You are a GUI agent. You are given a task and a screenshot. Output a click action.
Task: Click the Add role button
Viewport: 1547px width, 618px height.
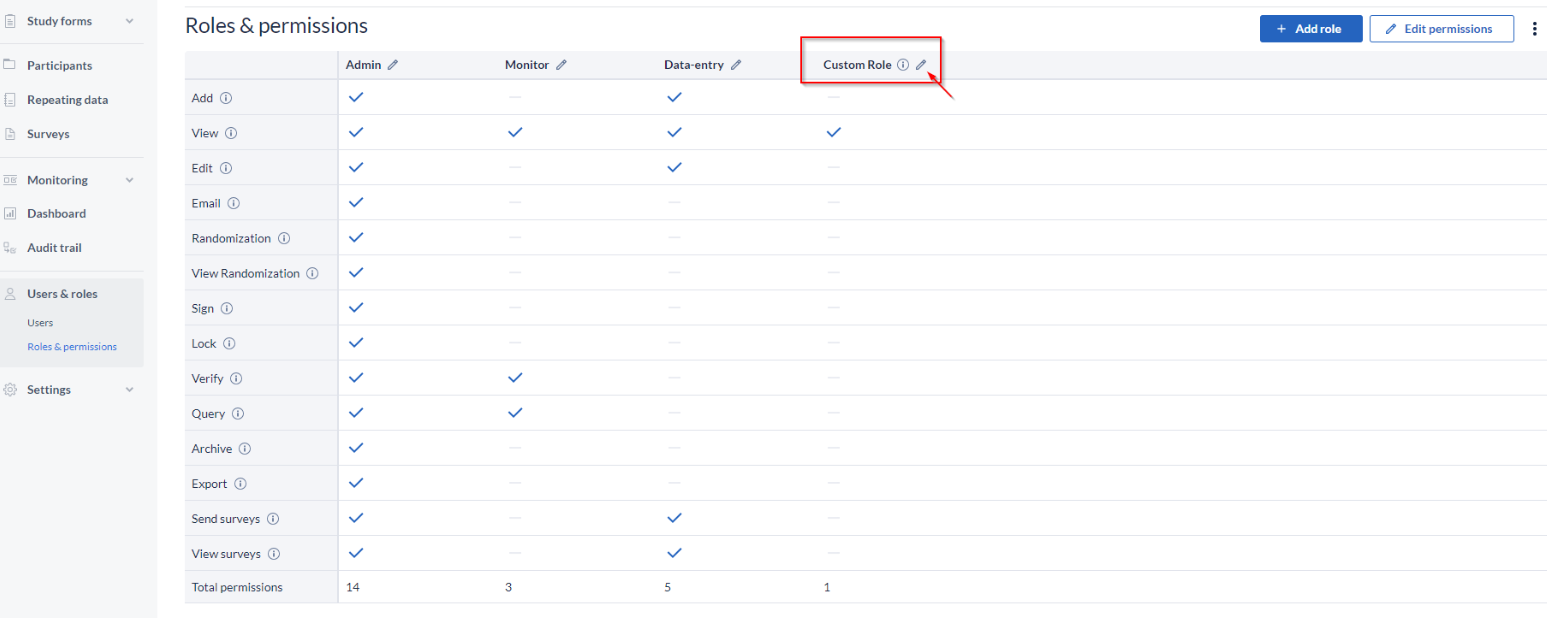coord(1311,29)
